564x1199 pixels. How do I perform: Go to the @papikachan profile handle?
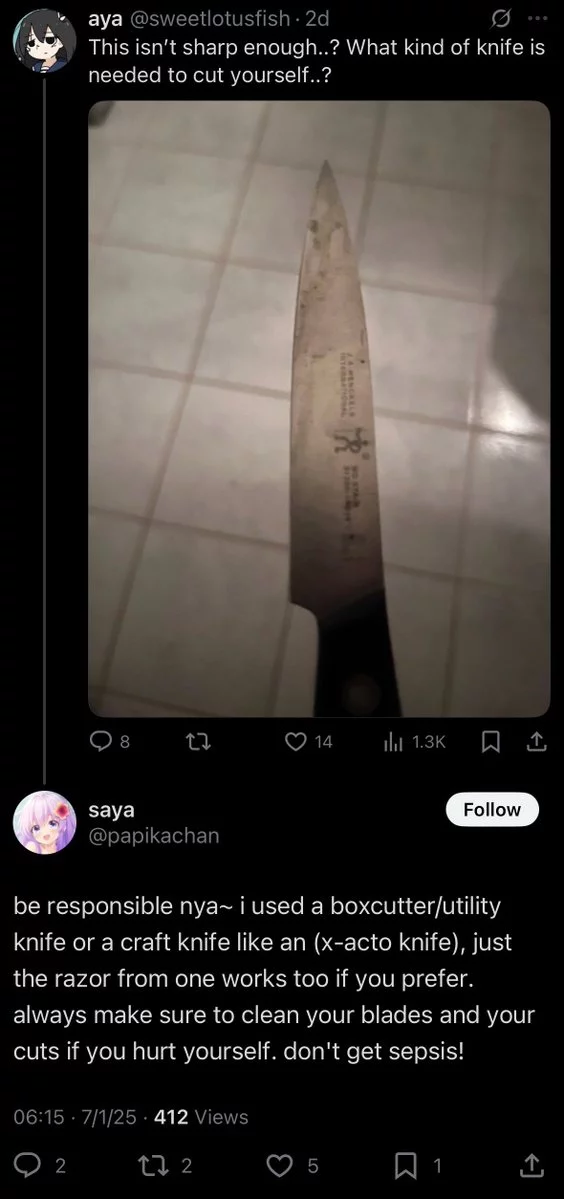[154, 836]
